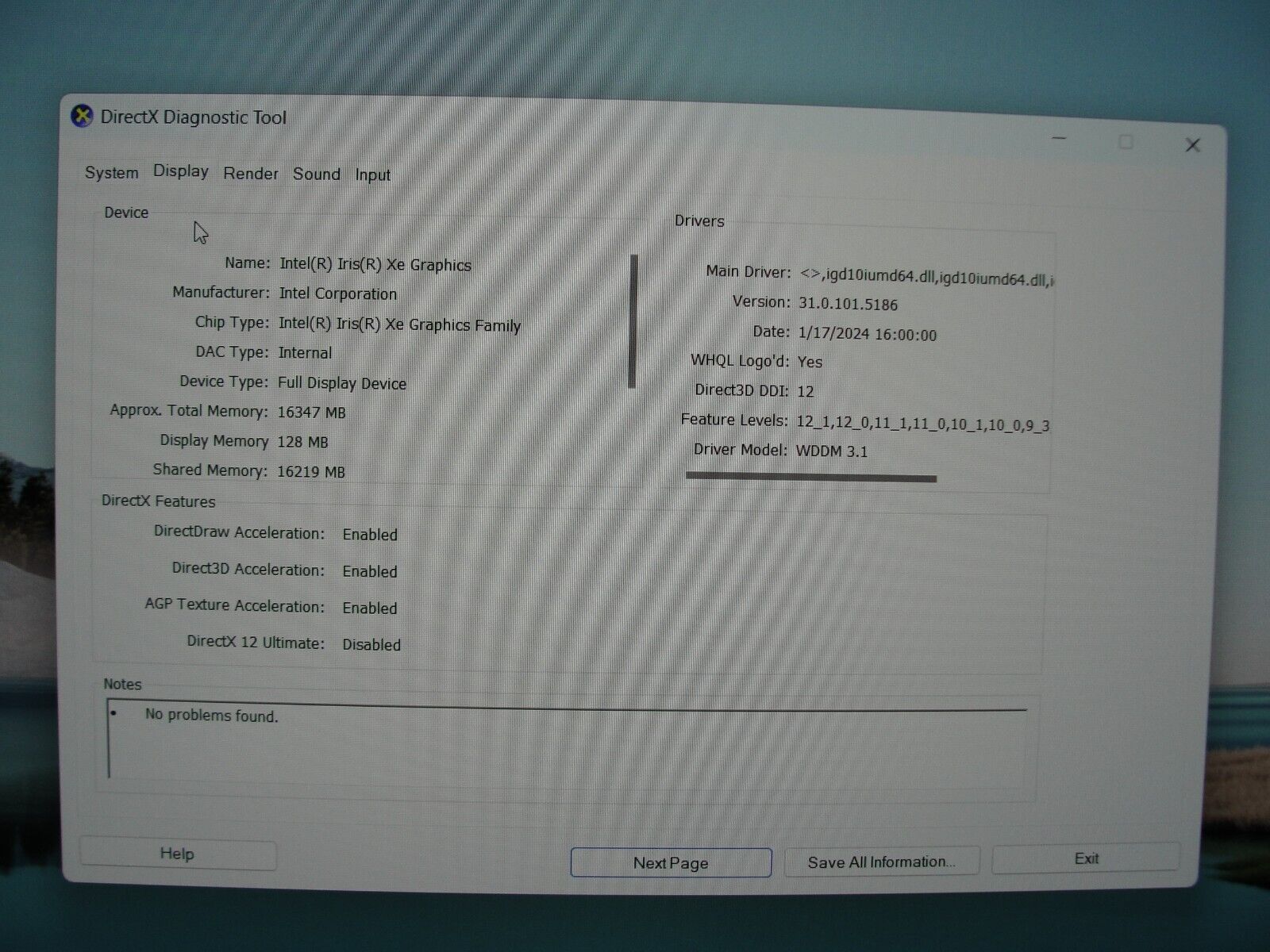
Task: Click the Feature Levels value list
Action: [x=923, y=424]
